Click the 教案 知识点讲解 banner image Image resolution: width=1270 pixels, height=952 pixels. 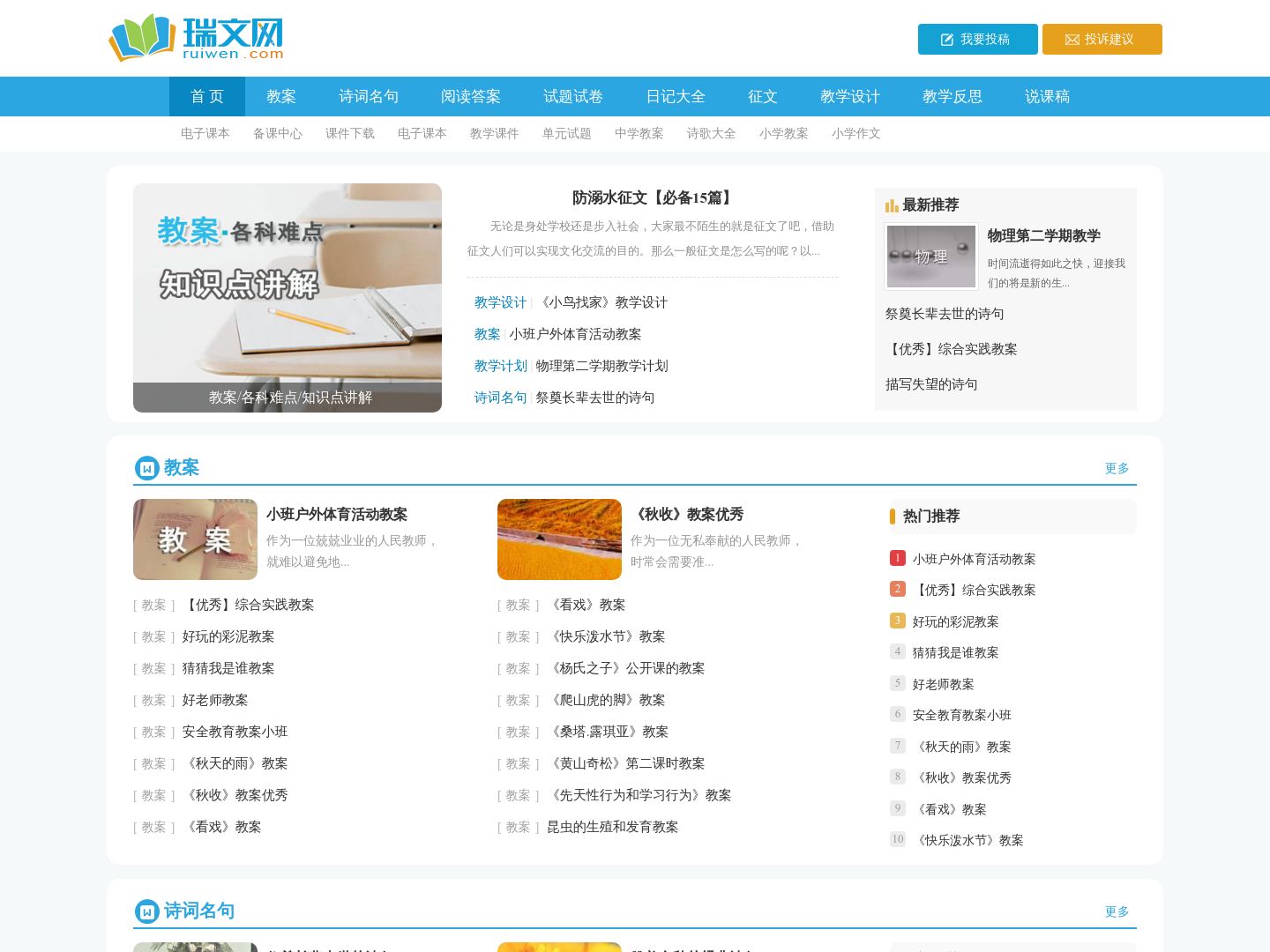[x=288, y=298]
